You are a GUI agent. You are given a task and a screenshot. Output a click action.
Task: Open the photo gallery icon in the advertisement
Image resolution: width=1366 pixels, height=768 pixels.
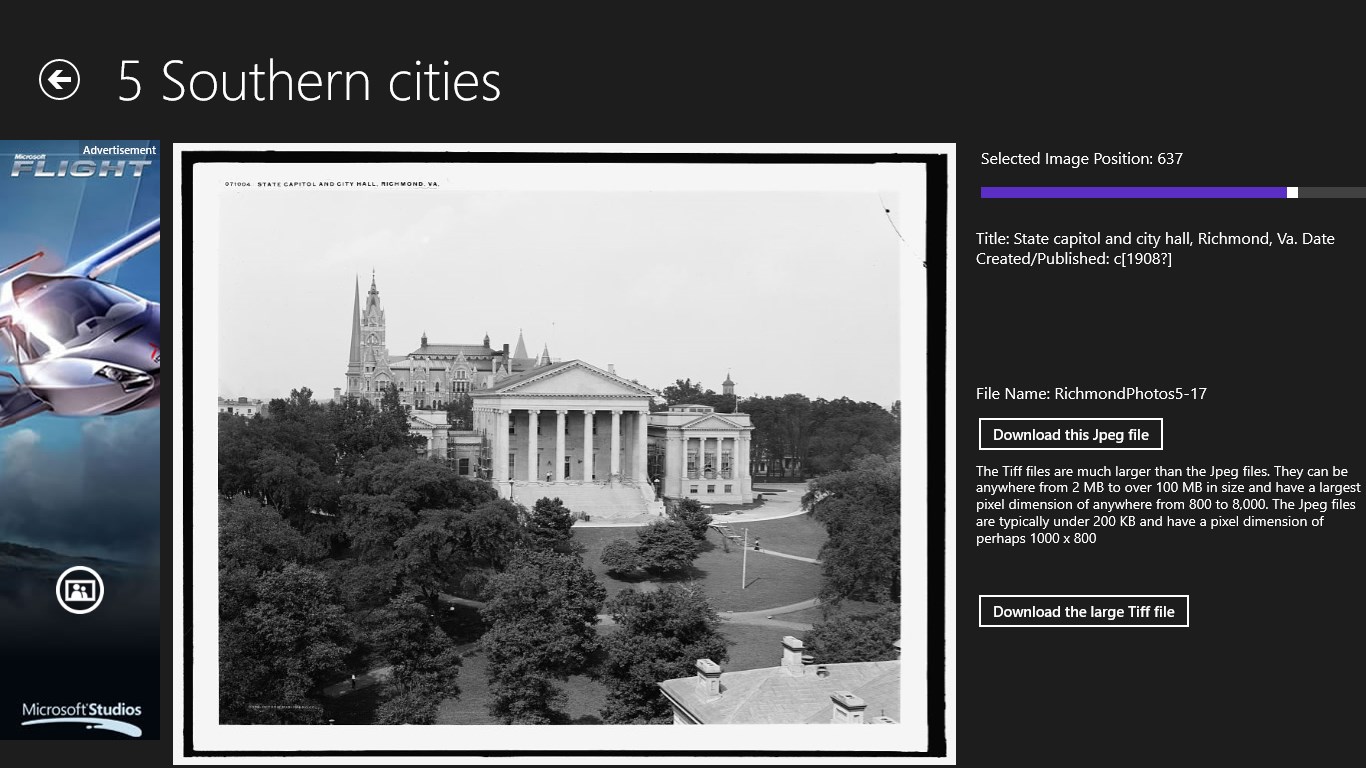[80, 590]
